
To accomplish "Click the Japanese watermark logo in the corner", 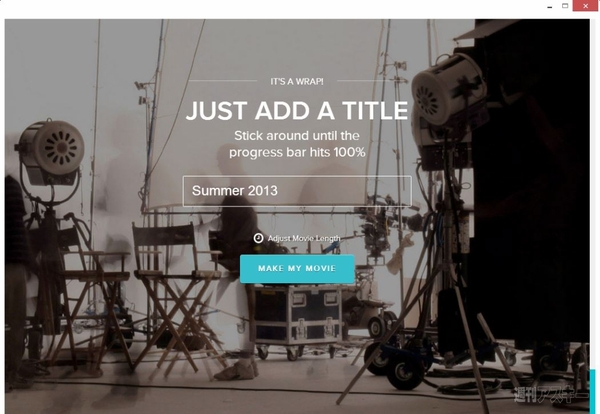I will pos(550,394).
